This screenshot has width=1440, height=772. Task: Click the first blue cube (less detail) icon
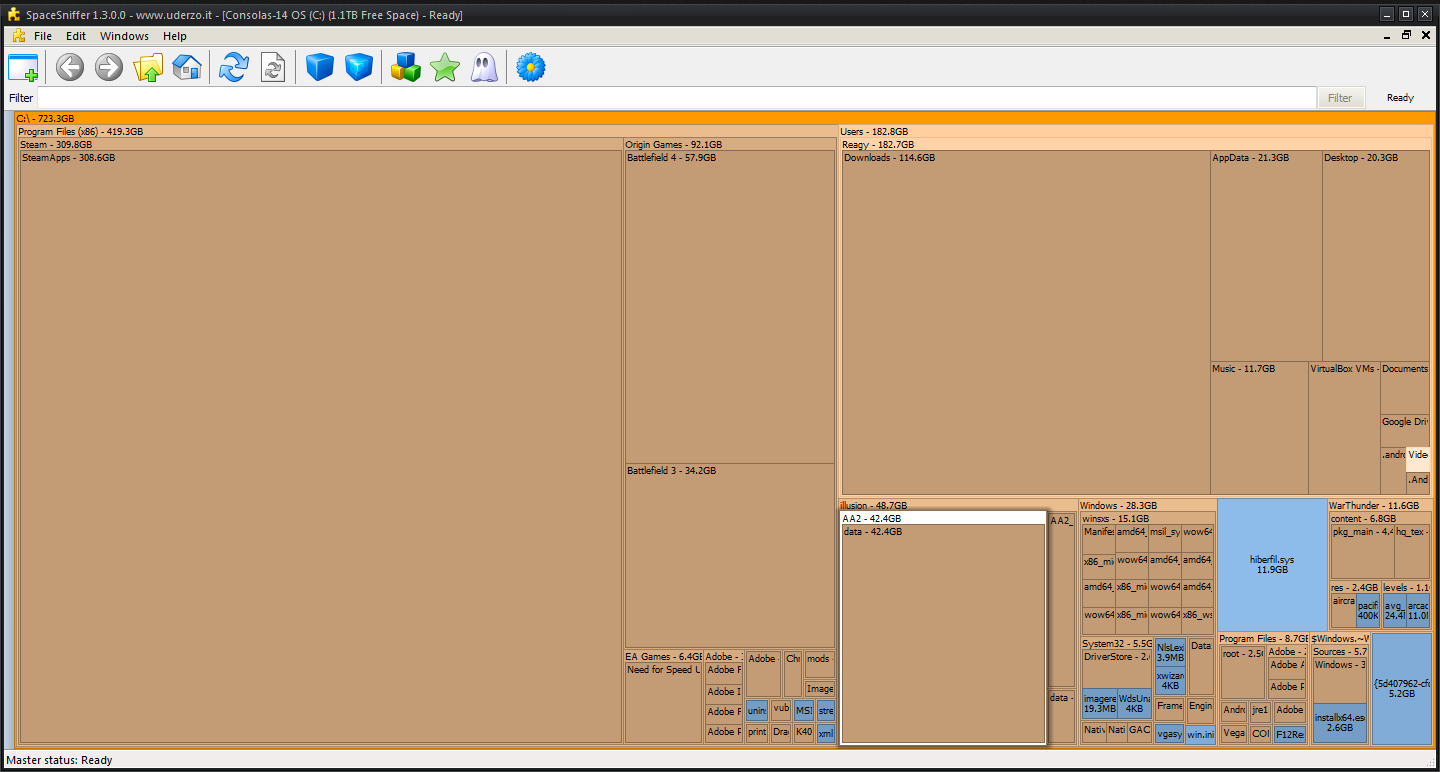coord(319,68)
